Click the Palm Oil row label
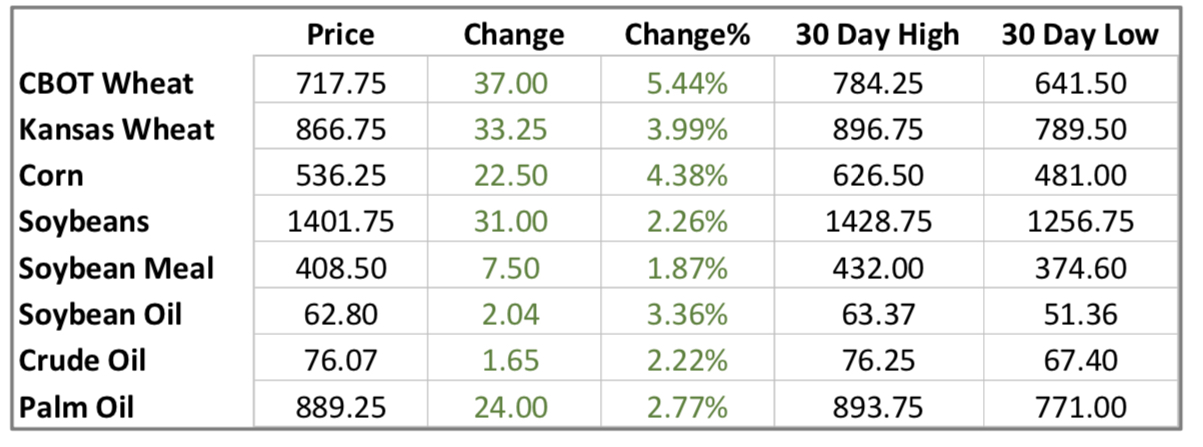 [x=78, y=407]
